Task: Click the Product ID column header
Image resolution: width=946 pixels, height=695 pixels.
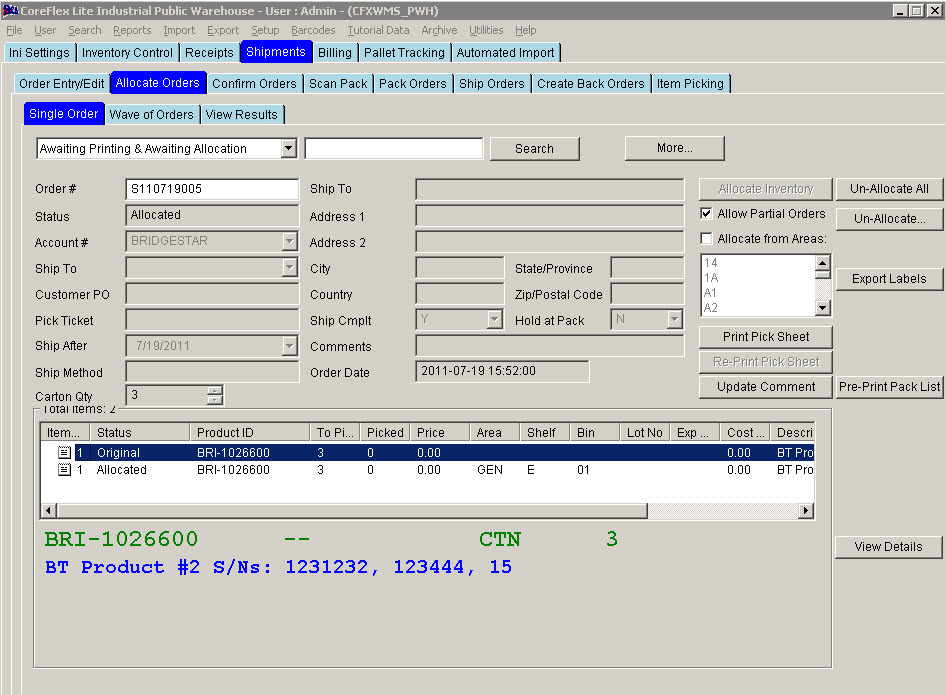Action: (x=250, y=433)
